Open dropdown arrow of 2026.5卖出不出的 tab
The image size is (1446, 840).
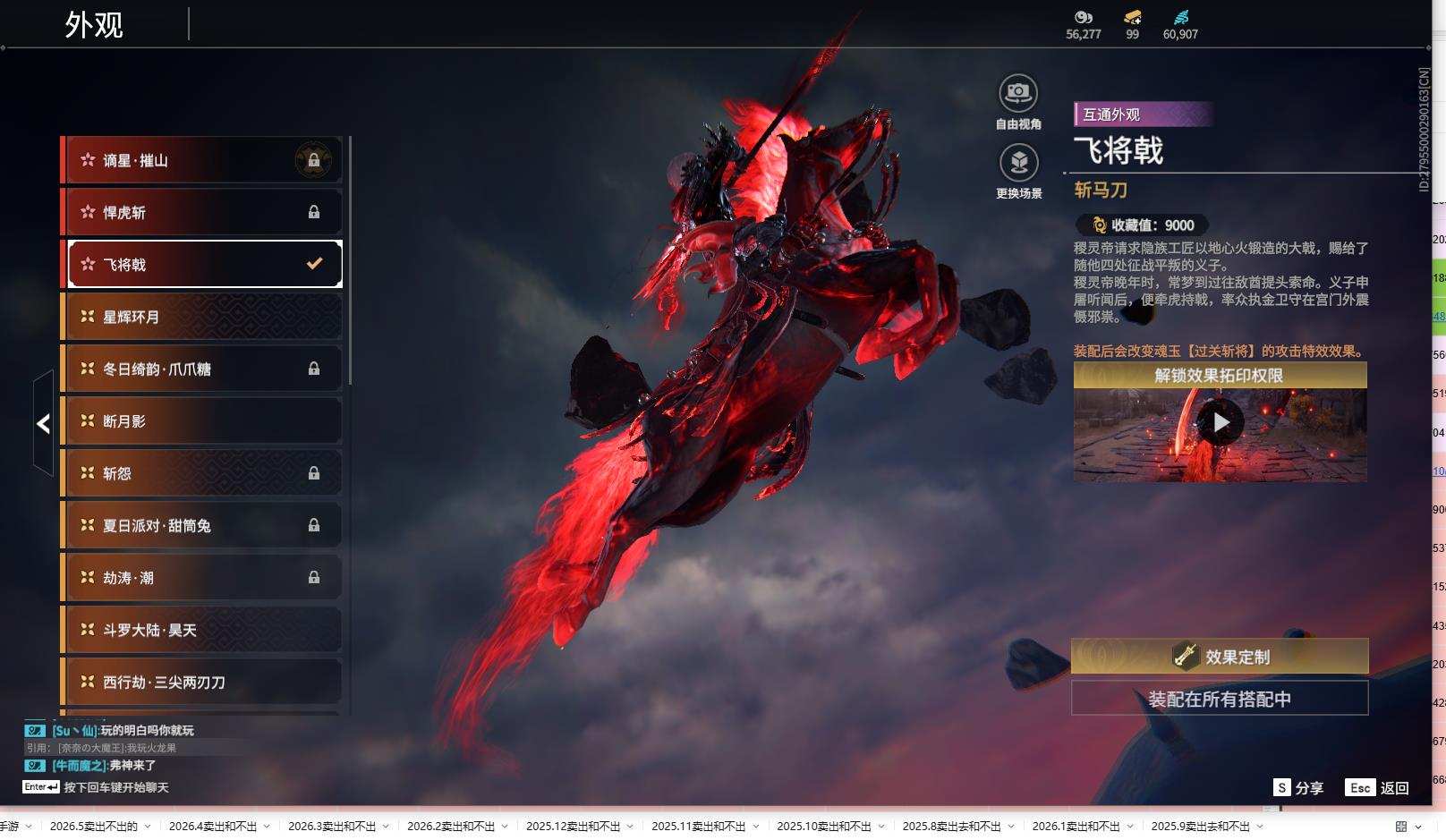pos(148,827)
